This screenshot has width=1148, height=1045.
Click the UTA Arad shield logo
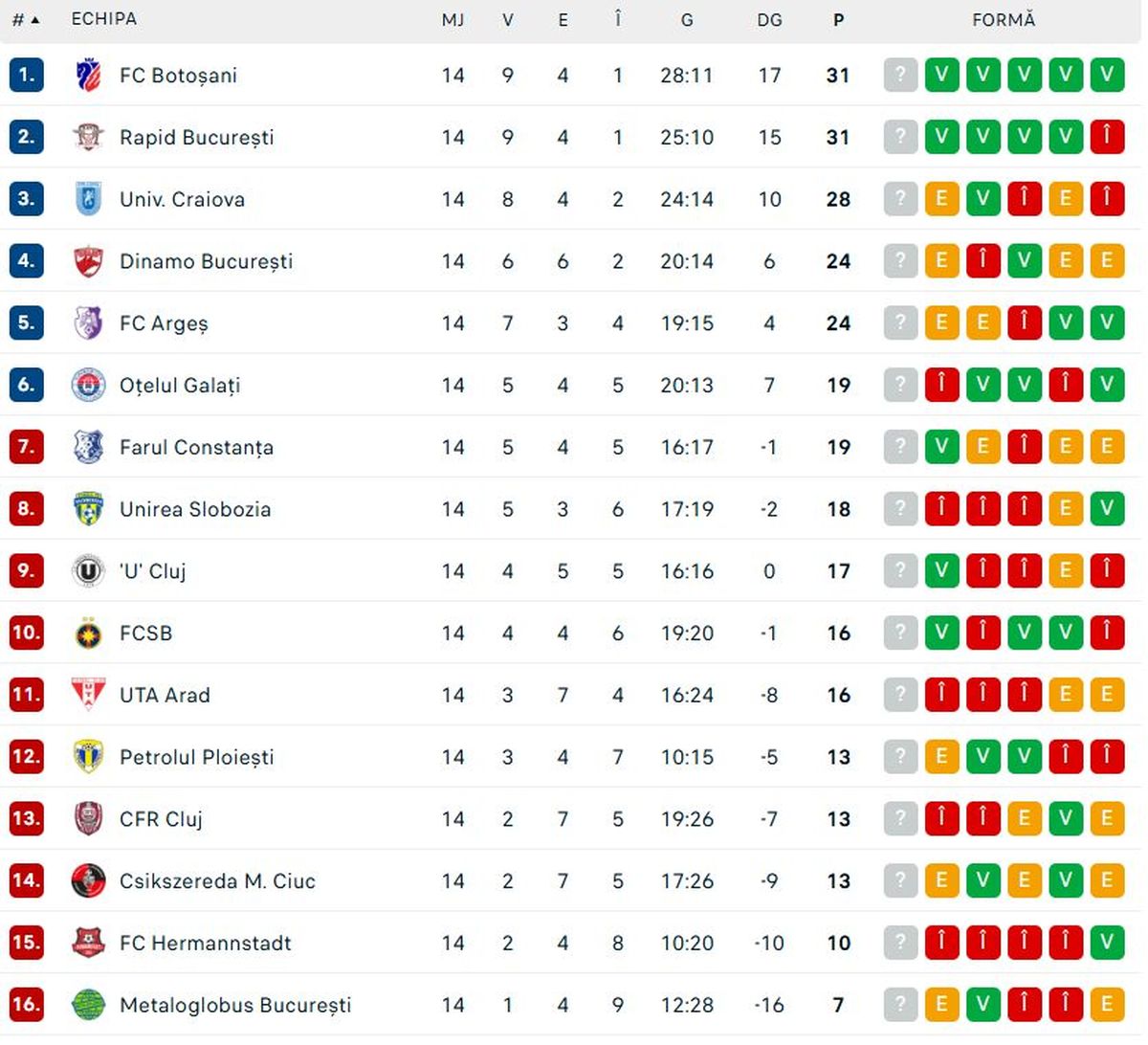[x=88, y=695]
